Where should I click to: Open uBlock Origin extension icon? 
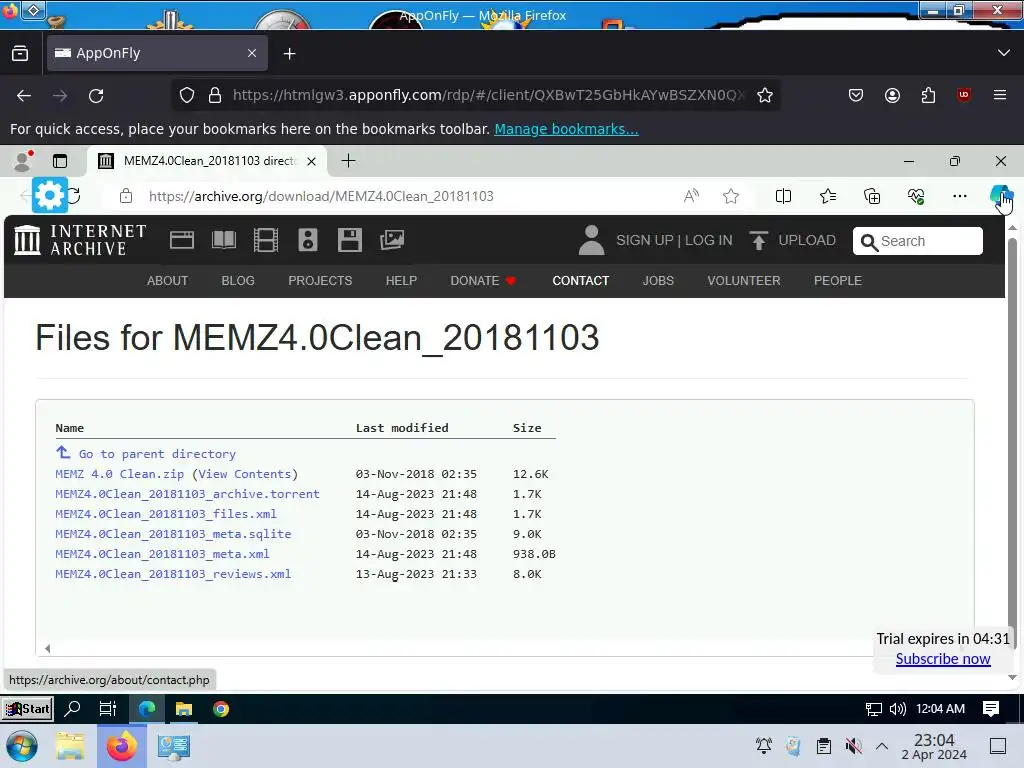pyautogui.click(x=964, y=95)
